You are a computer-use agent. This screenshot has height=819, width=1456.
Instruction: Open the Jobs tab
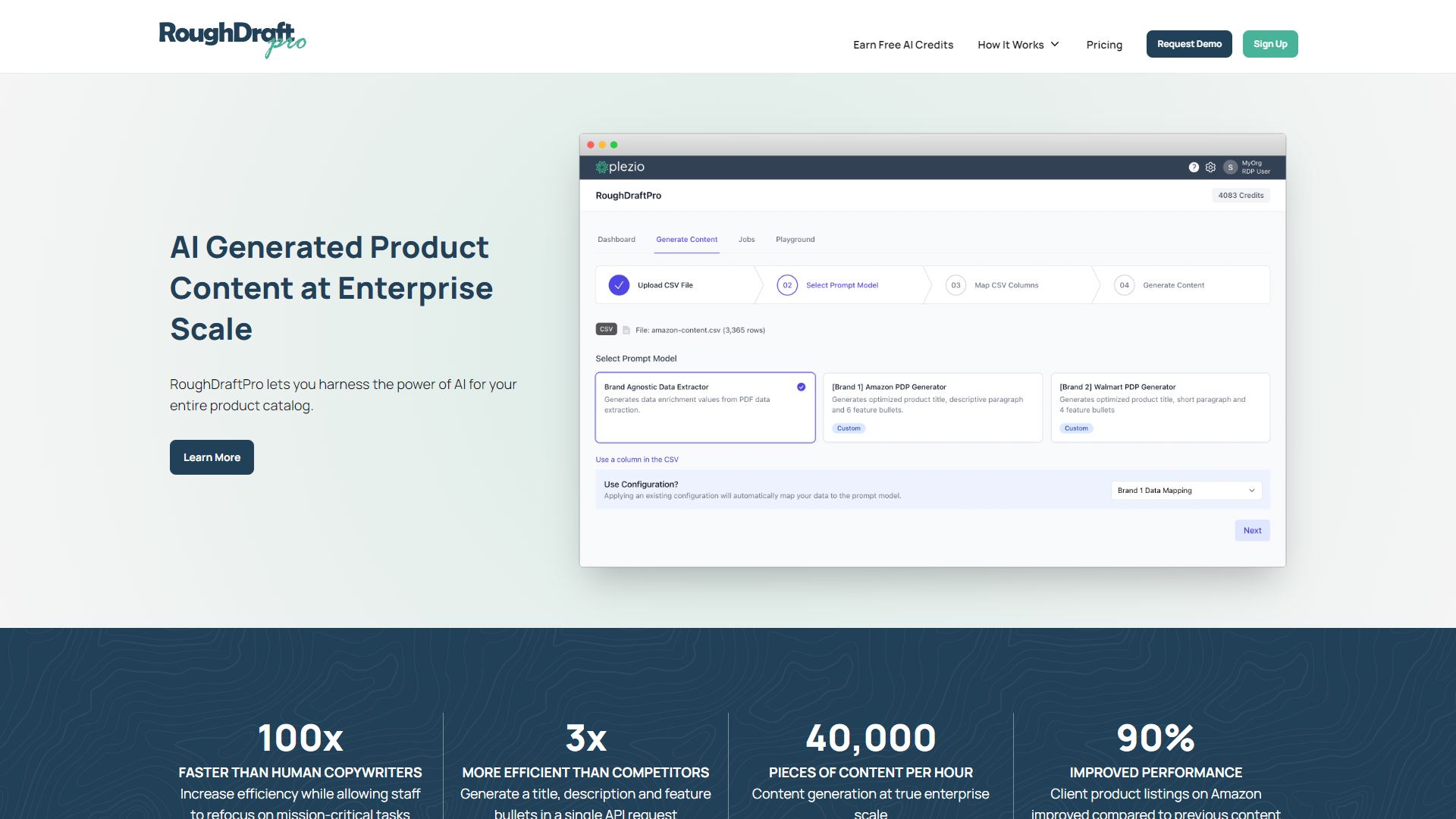tap(747, 240)
